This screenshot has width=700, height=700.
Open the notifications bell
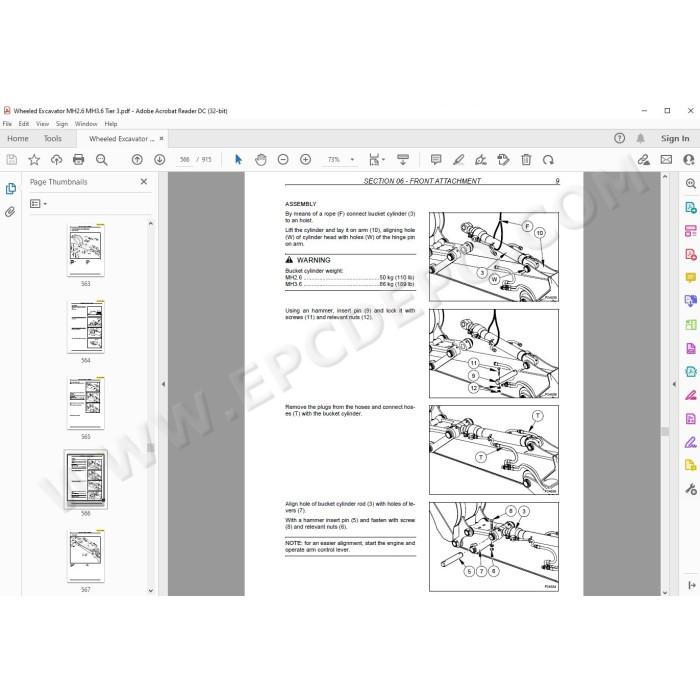(x=640, y=138)
